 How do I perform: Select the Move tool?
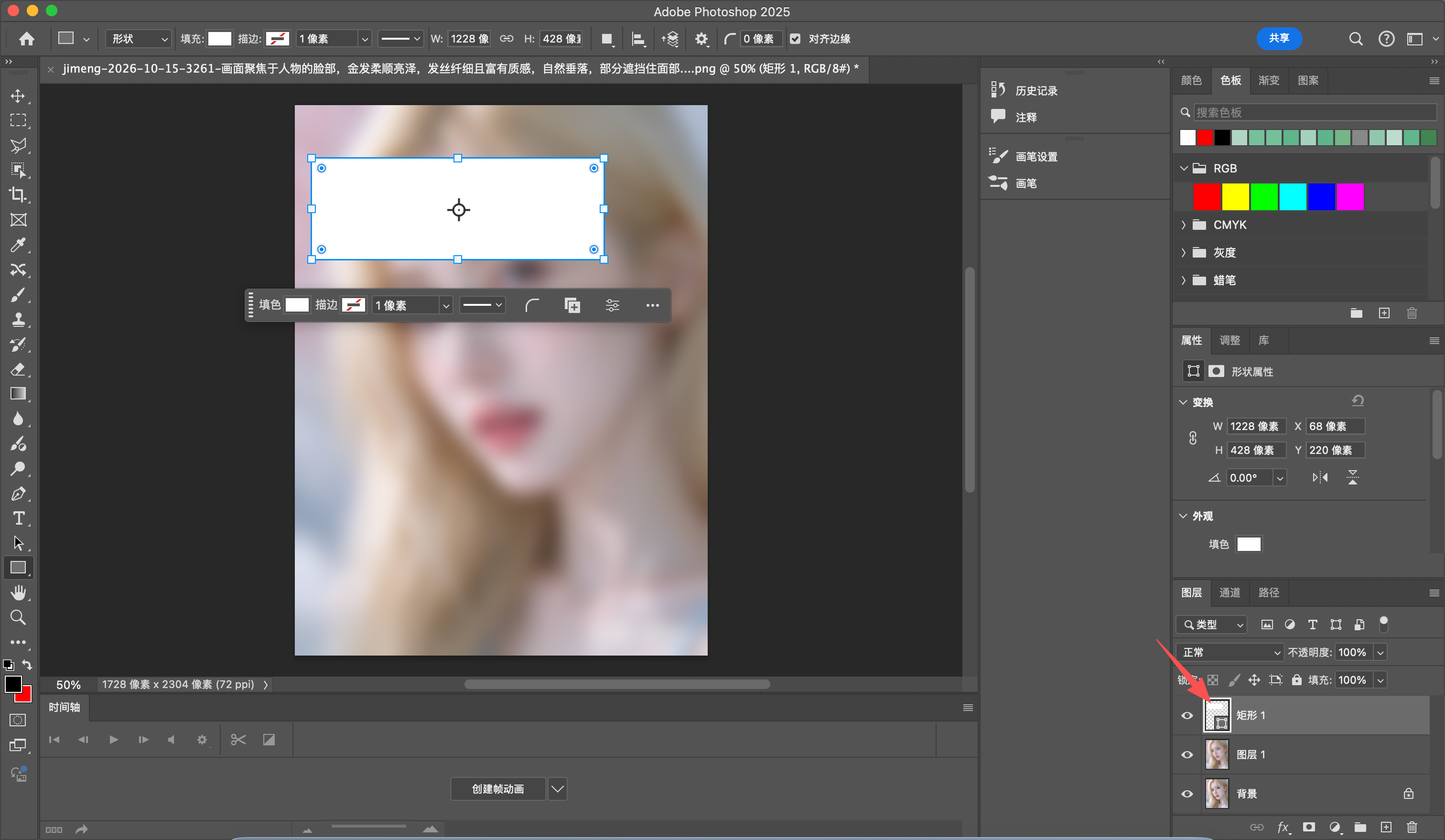18,96
